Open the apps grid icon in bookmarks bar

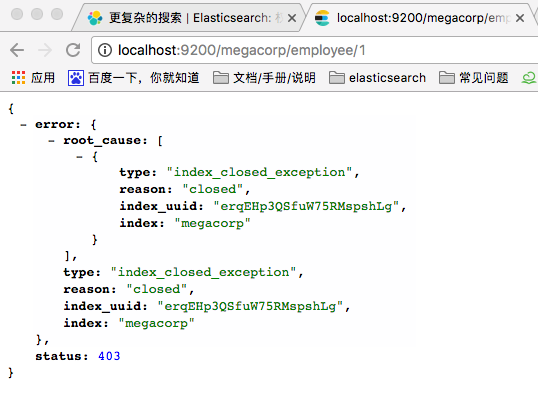[18, 78]
